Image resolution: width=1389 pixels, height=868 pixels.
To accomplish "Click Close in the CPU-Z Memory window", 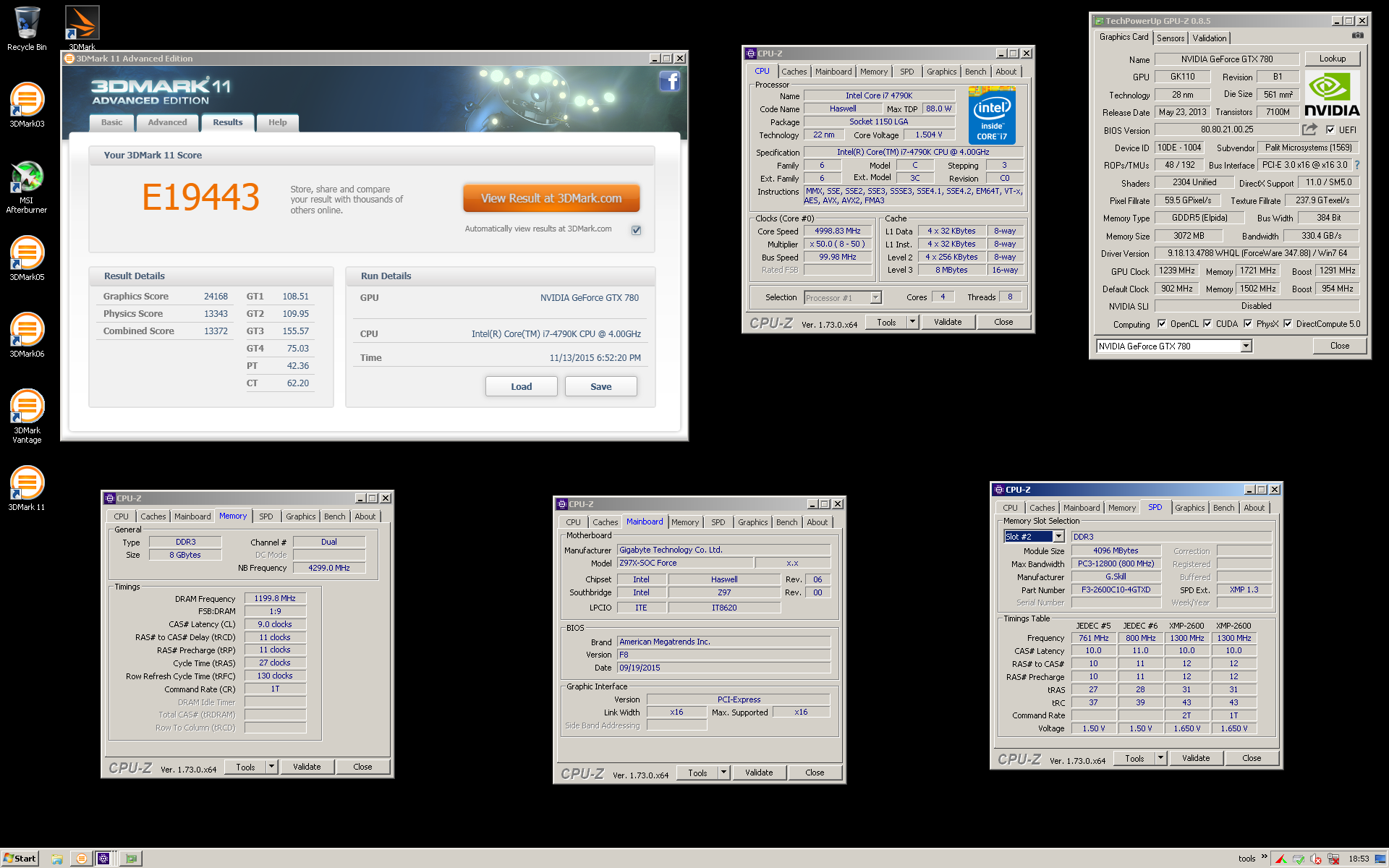I will pos(362,767).
